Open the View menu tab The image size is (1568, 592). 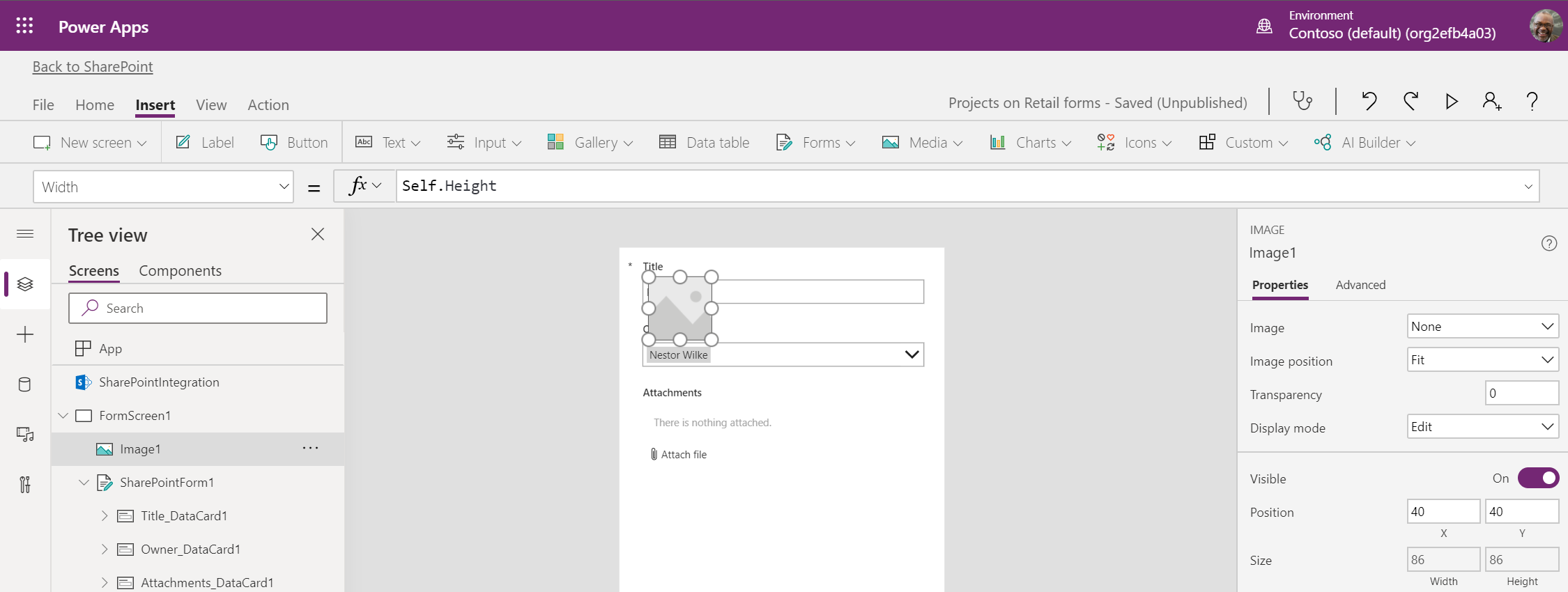click(211, 104)
